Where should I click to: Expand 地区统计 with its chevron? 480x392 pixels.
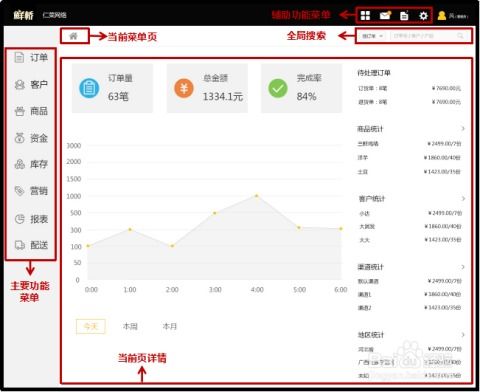click(463, 335)
